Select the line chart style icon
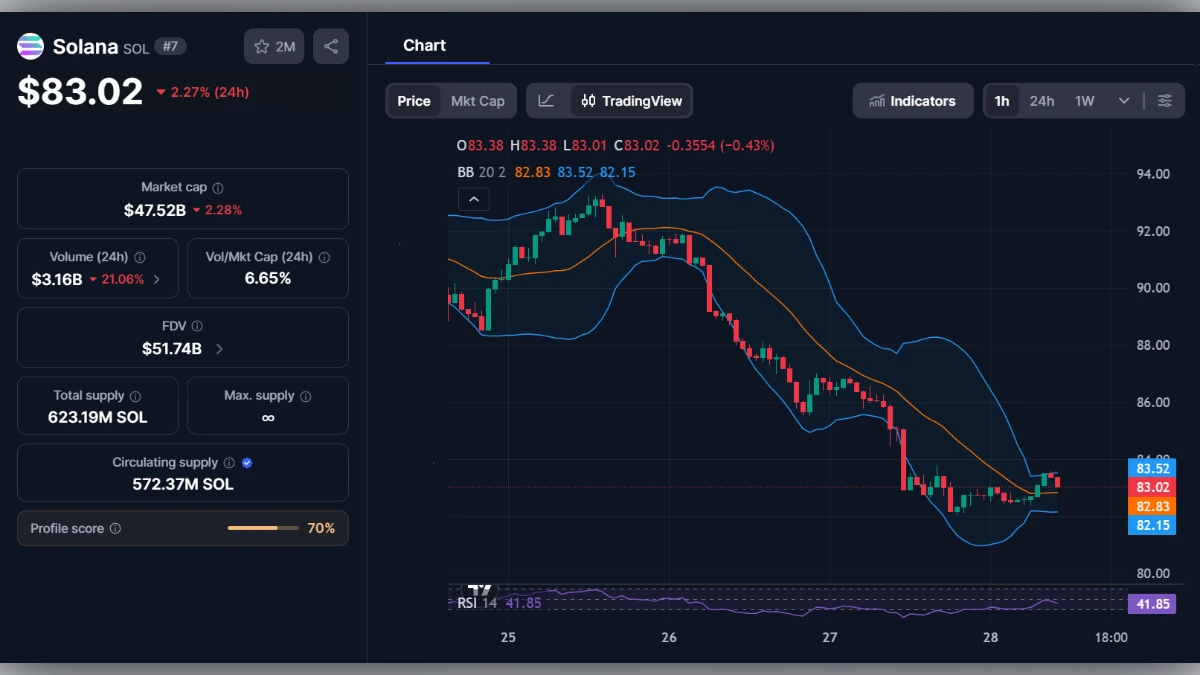The width and height of the screenshot is (1200, 675). click(x=547, y=100)
